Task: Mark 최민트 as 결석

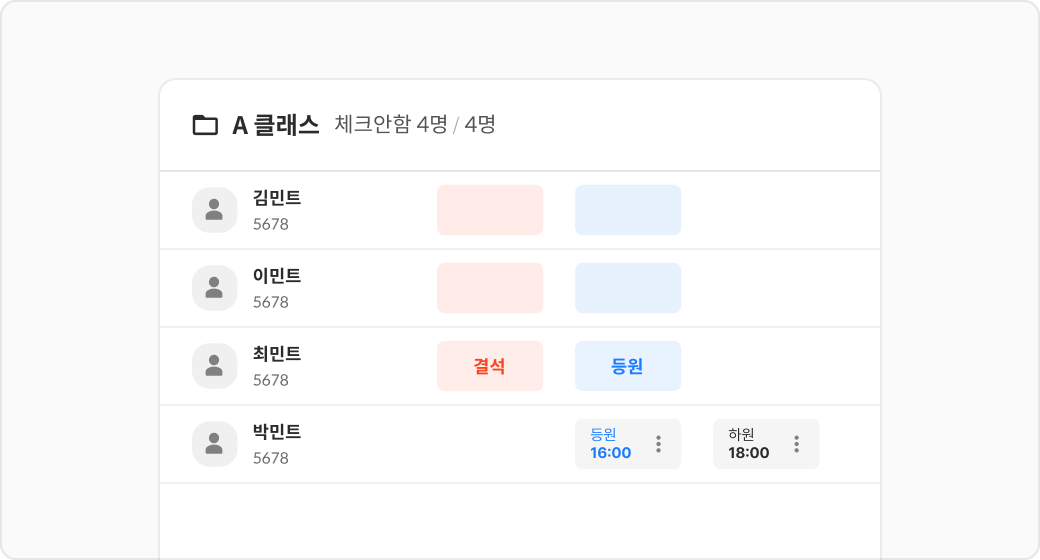Action: [x=490, y=366]
